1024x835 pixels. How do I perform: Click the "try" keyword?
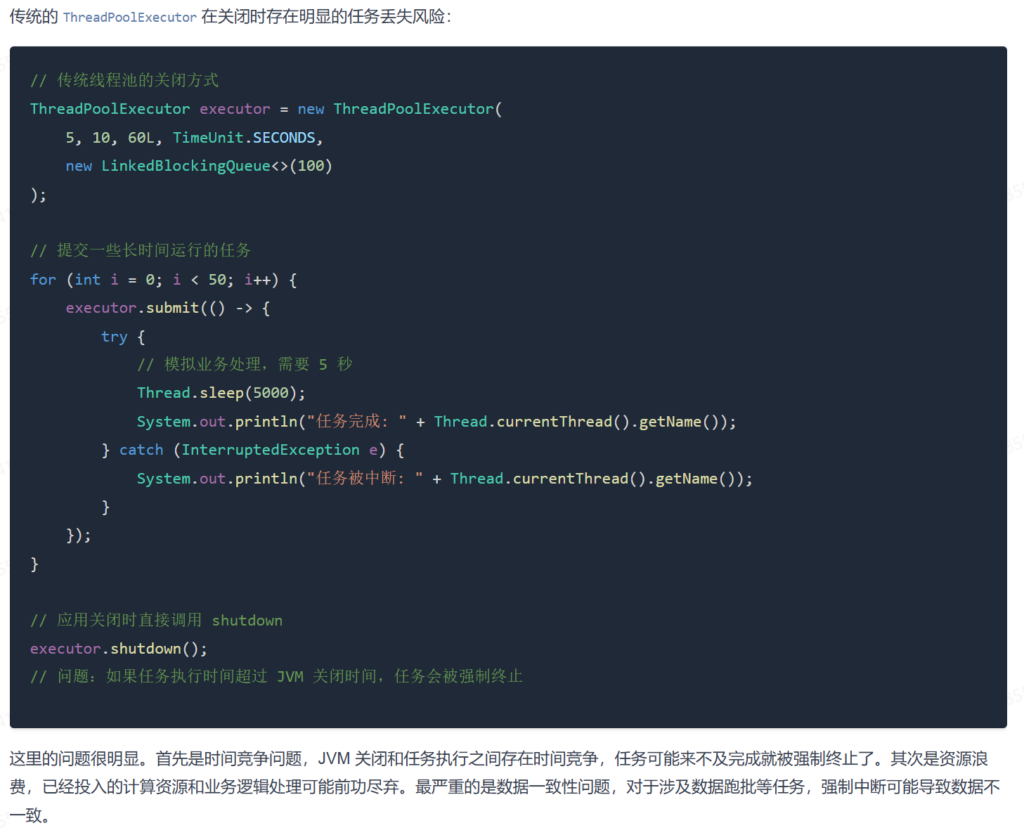click(114, 336)
